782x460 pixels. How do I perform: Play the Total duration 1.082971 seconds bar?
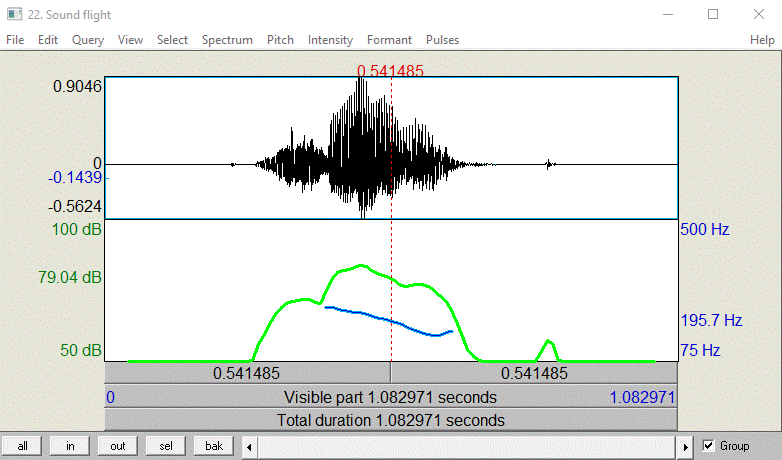click(391, 420)
